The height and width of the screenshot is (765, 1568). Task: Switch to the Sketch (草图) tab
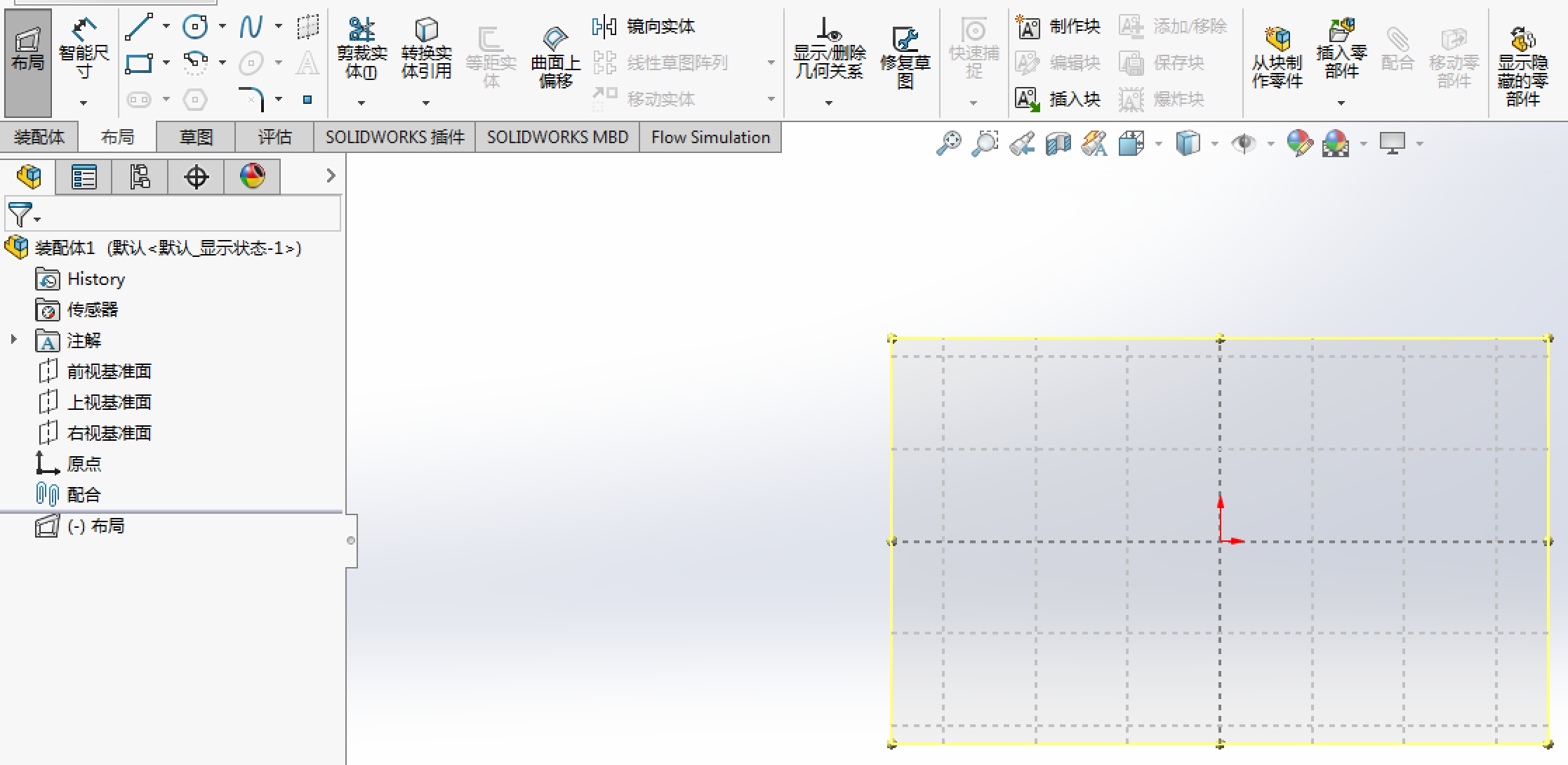pos(196,137)
